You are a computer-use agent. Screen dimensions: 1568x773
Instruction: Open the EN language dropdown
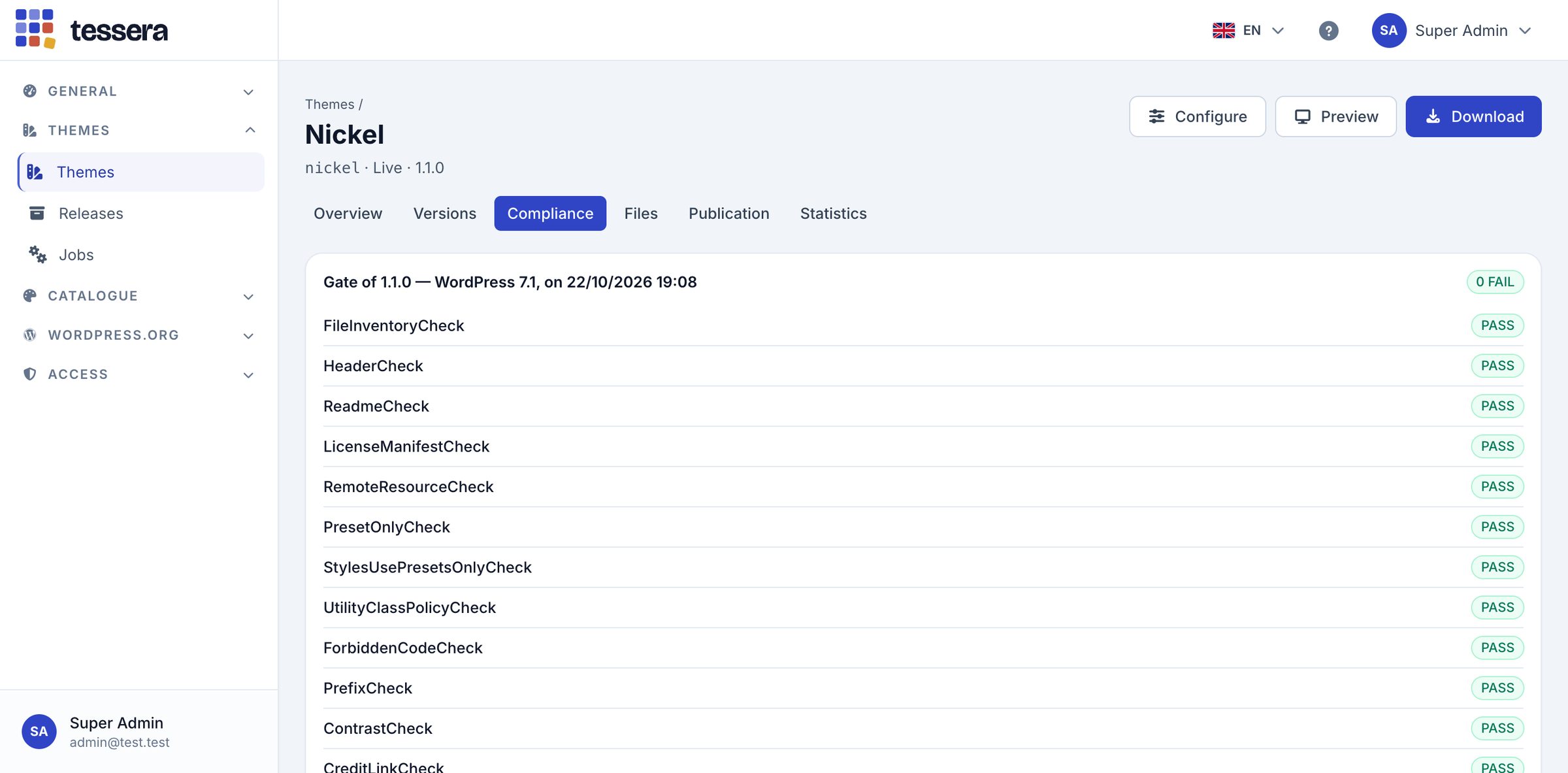[1249, 31]
